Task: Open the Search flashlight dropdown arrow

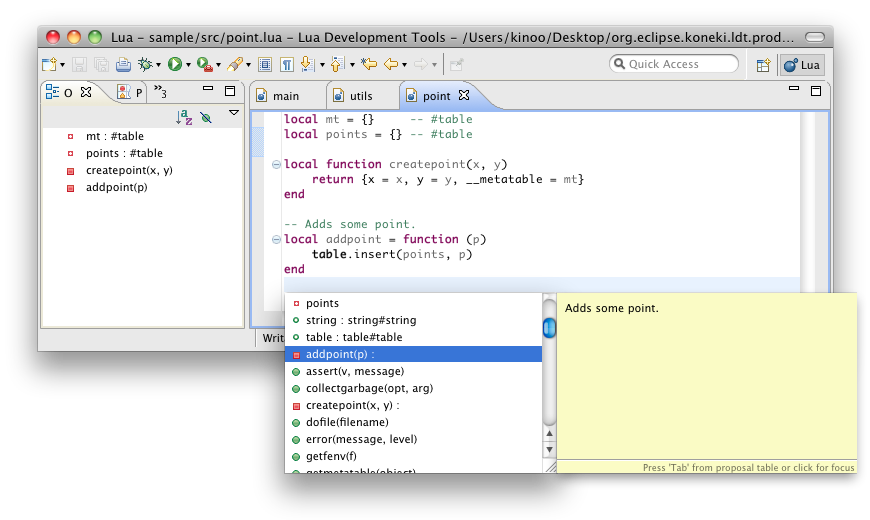Action: [x=248, y=65]
